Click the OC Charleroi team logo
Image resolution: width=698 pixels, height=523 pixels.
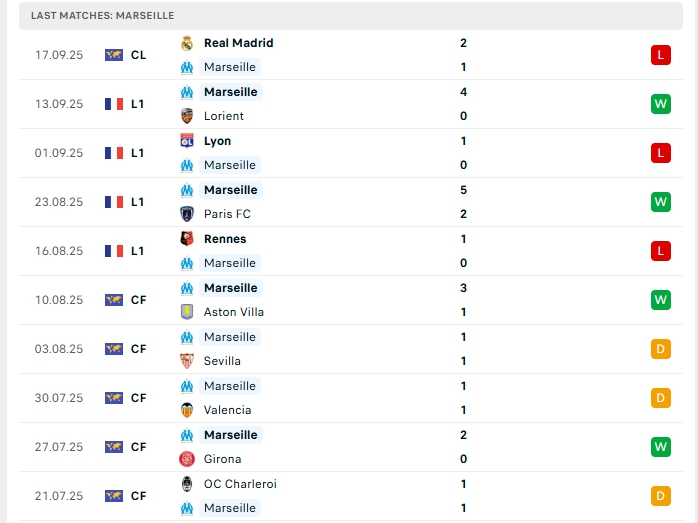pyautogui.click(x=187, y=484)
